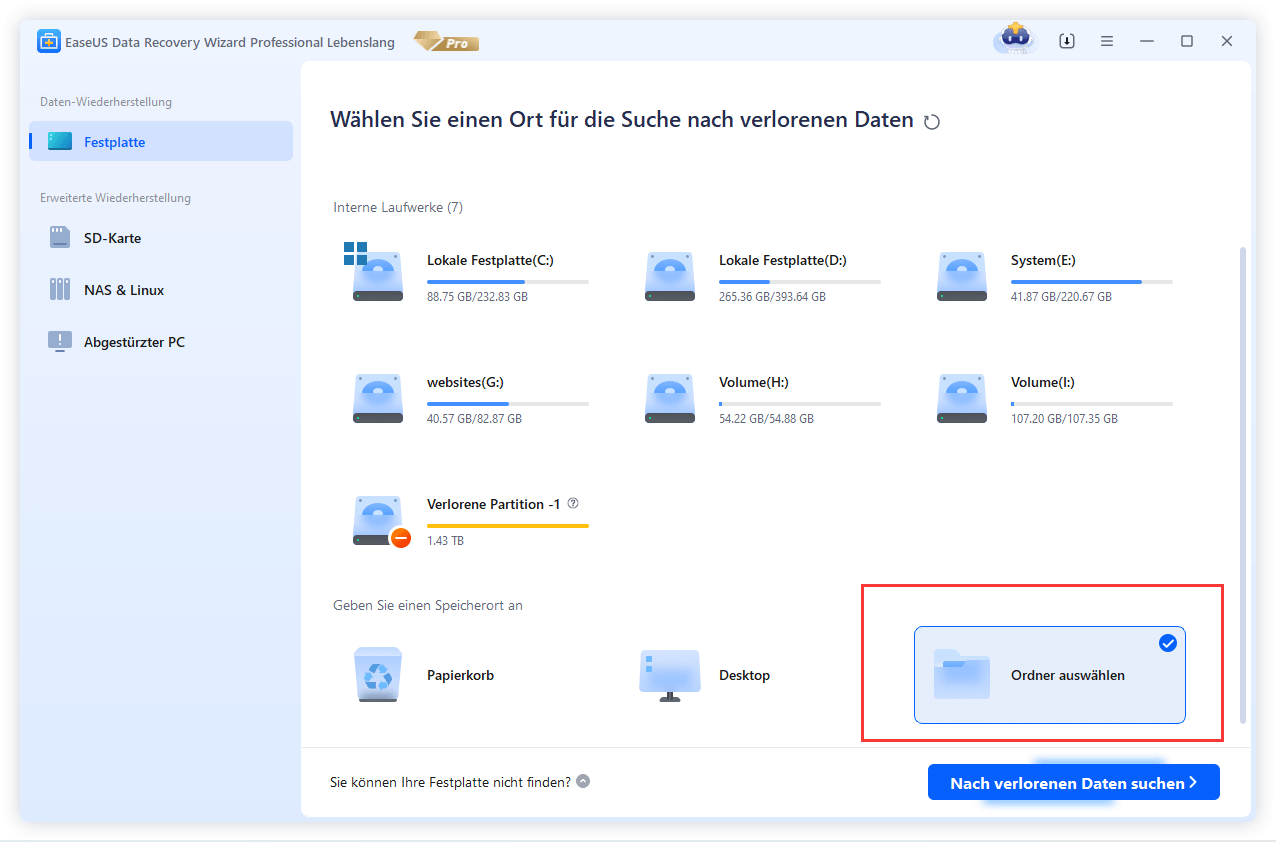This screenshot has height=842, width=1276.
Task: Click the download/update icon in title bar
Action: click(1067, 41)
